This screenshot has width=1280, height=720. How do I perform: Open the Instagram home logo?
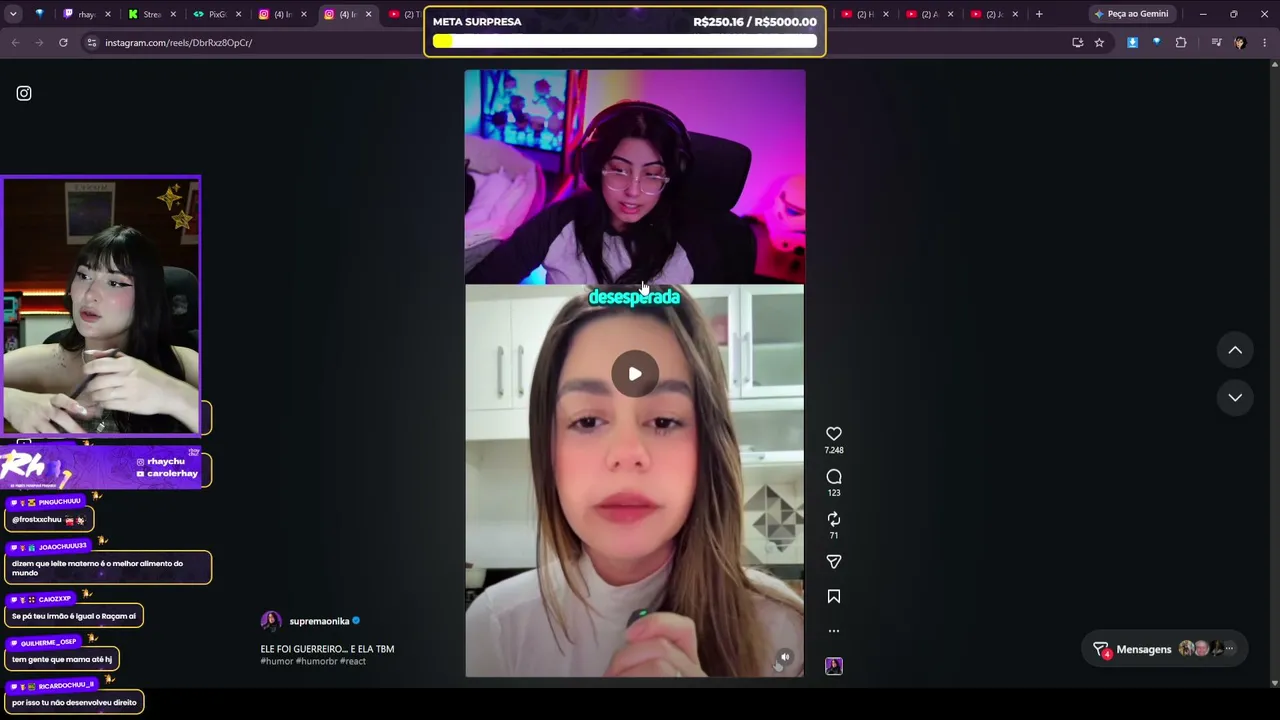point(24,93)
